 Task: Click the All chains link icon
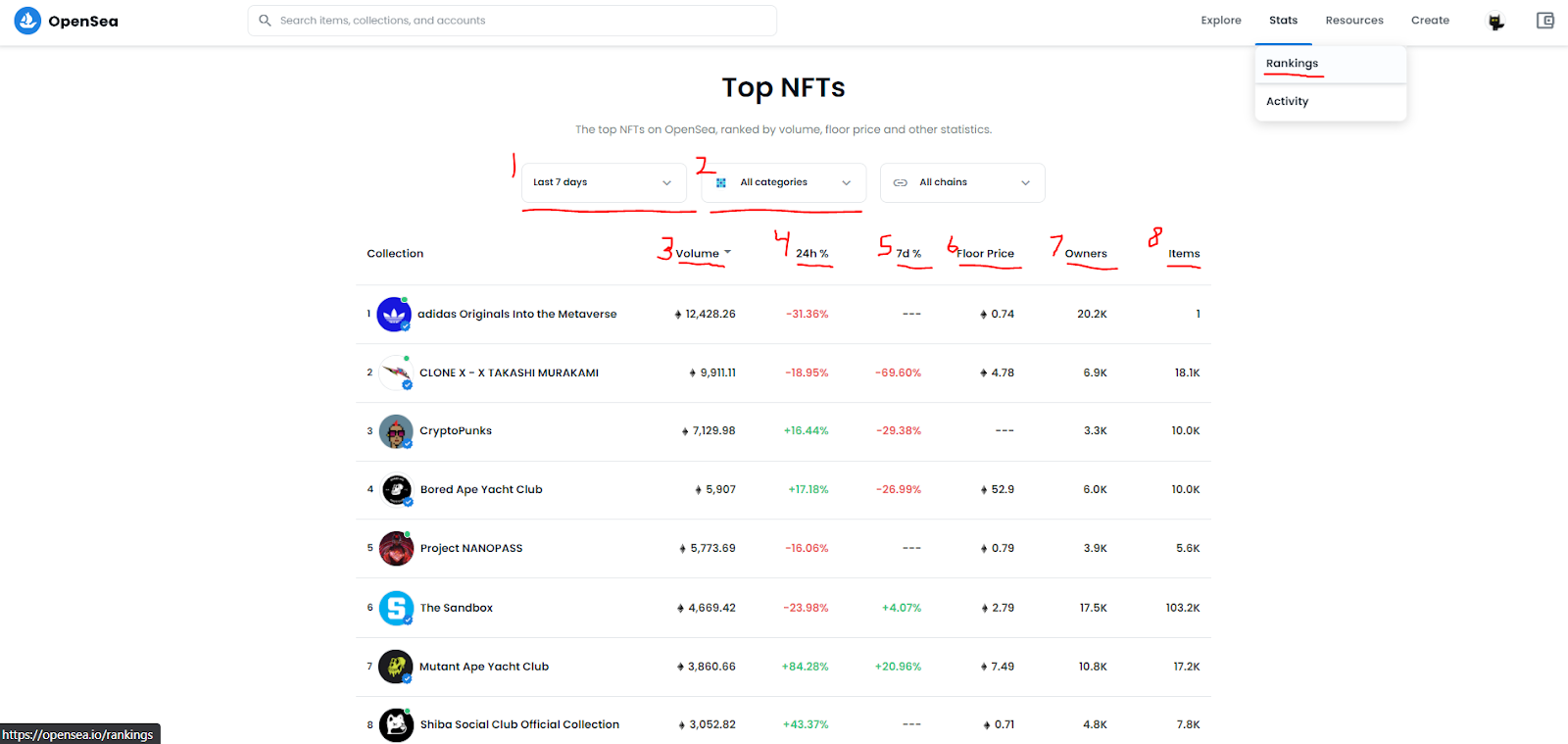click(x=900, y=183)
